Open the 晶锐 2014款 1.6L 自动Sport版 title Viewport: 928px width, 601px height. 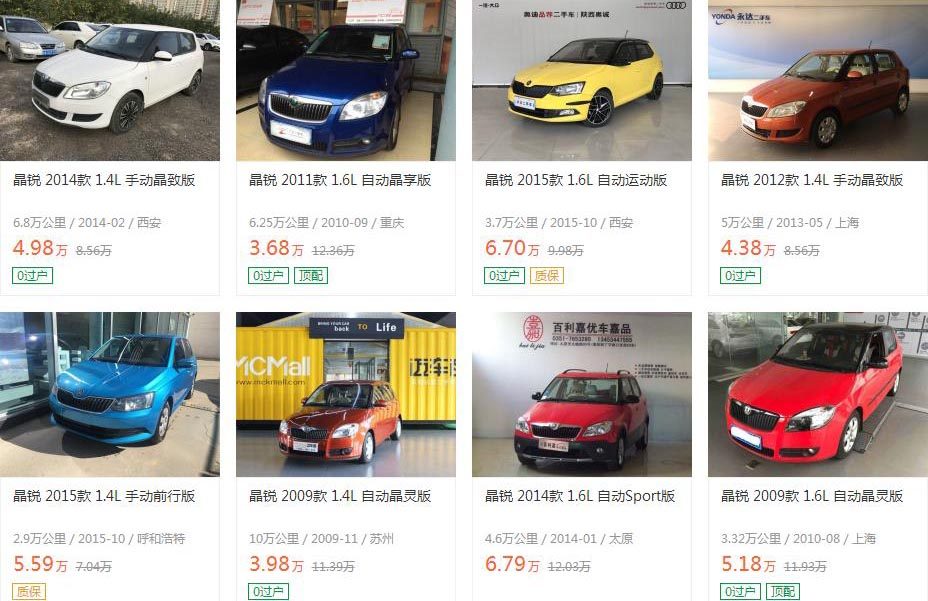(580, 496)
